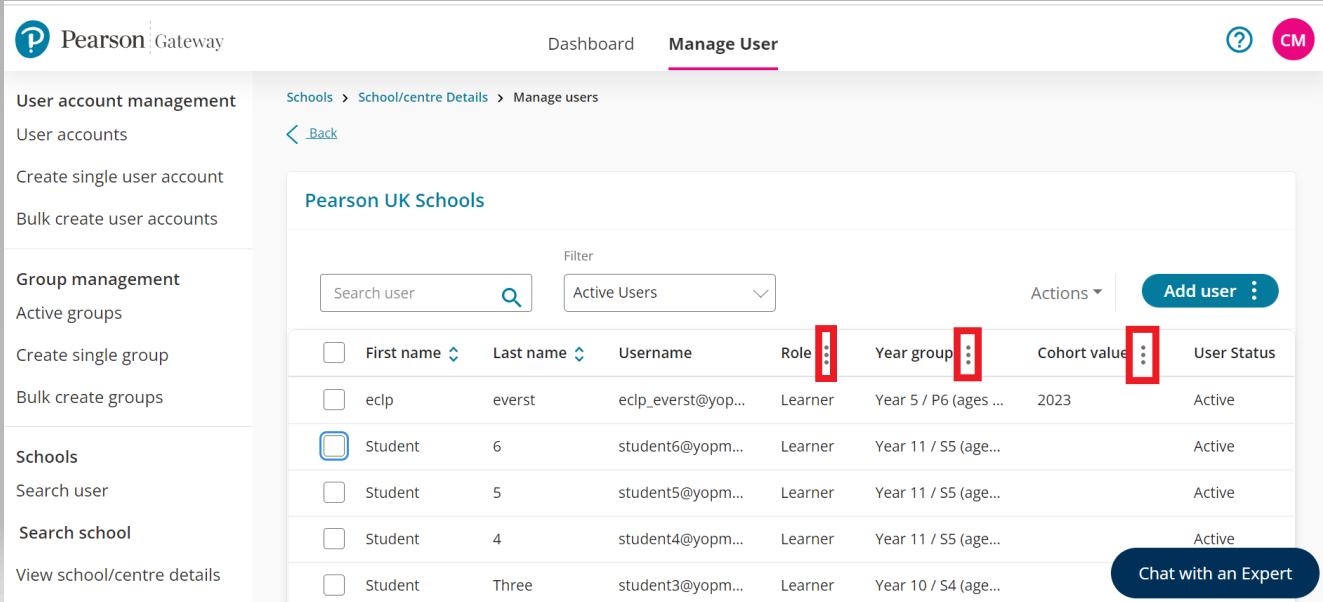Click the search magnifier icon

511,294
